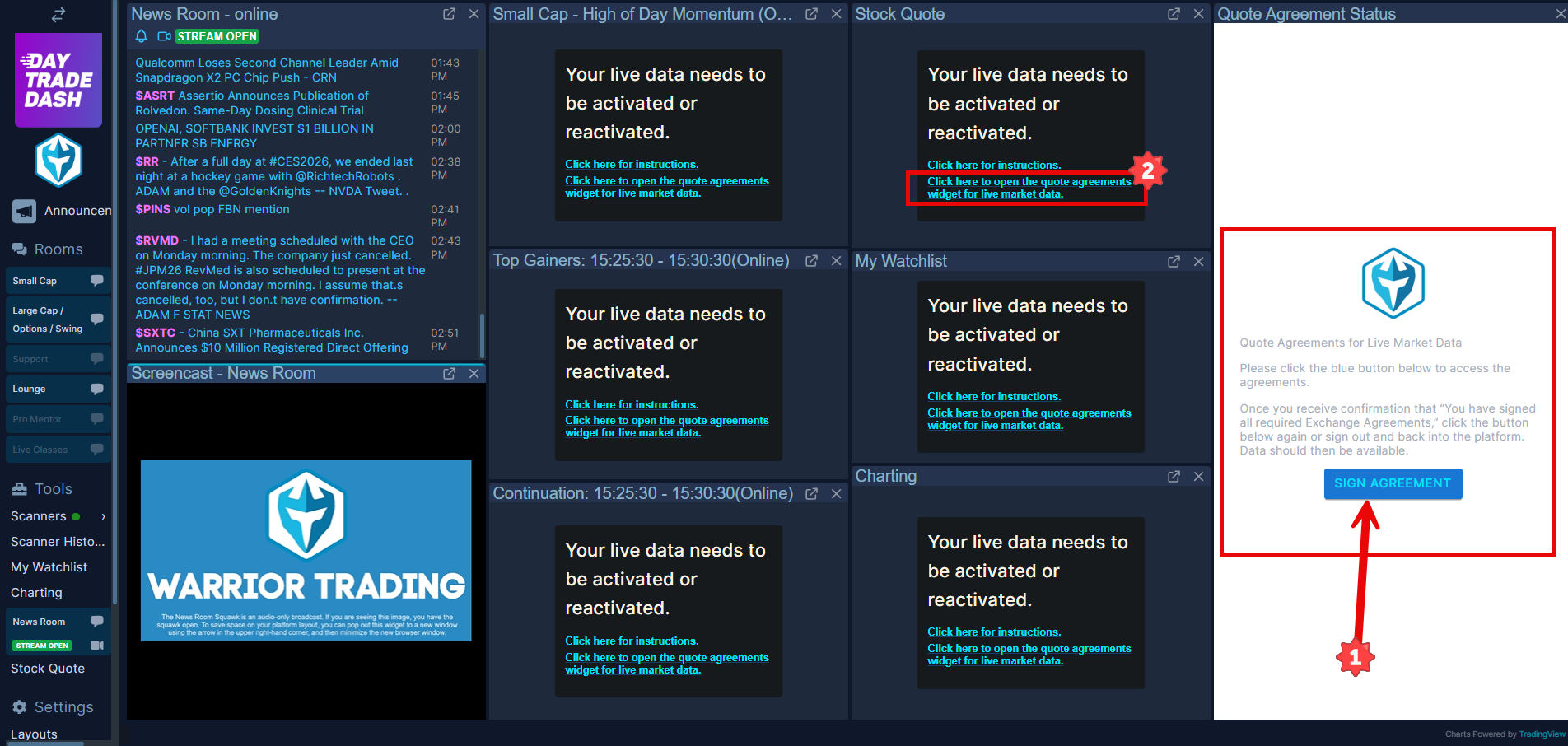Viewport: 1568px width, 746px height.
Task: Click the chat bubble icon for Live Classes
Action: click(96, 450)
